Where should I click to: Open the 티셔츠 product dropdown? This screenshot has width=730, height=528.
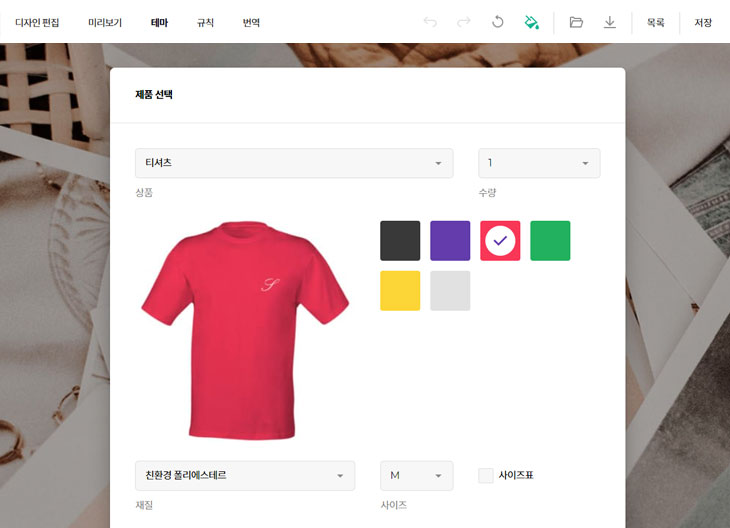click(294, 163)
